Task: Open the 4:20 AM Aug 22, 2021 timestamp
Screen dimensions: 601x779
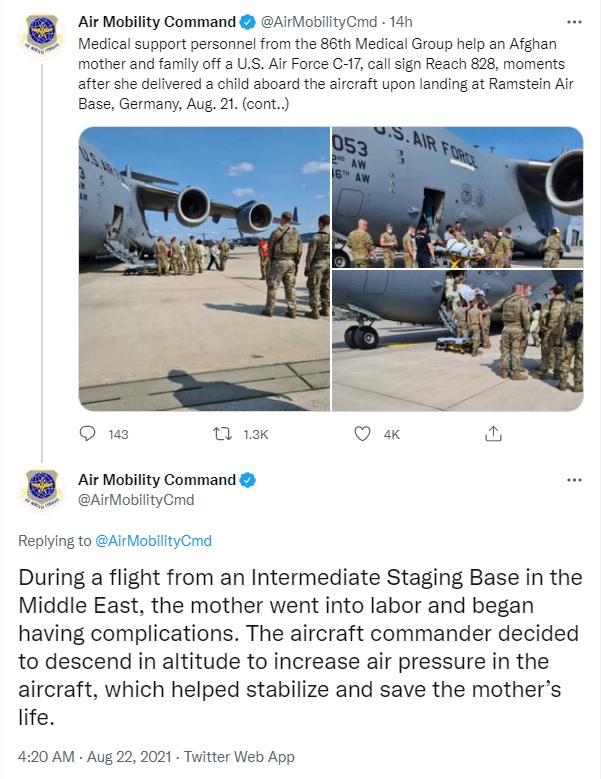Action: point(95,757)
